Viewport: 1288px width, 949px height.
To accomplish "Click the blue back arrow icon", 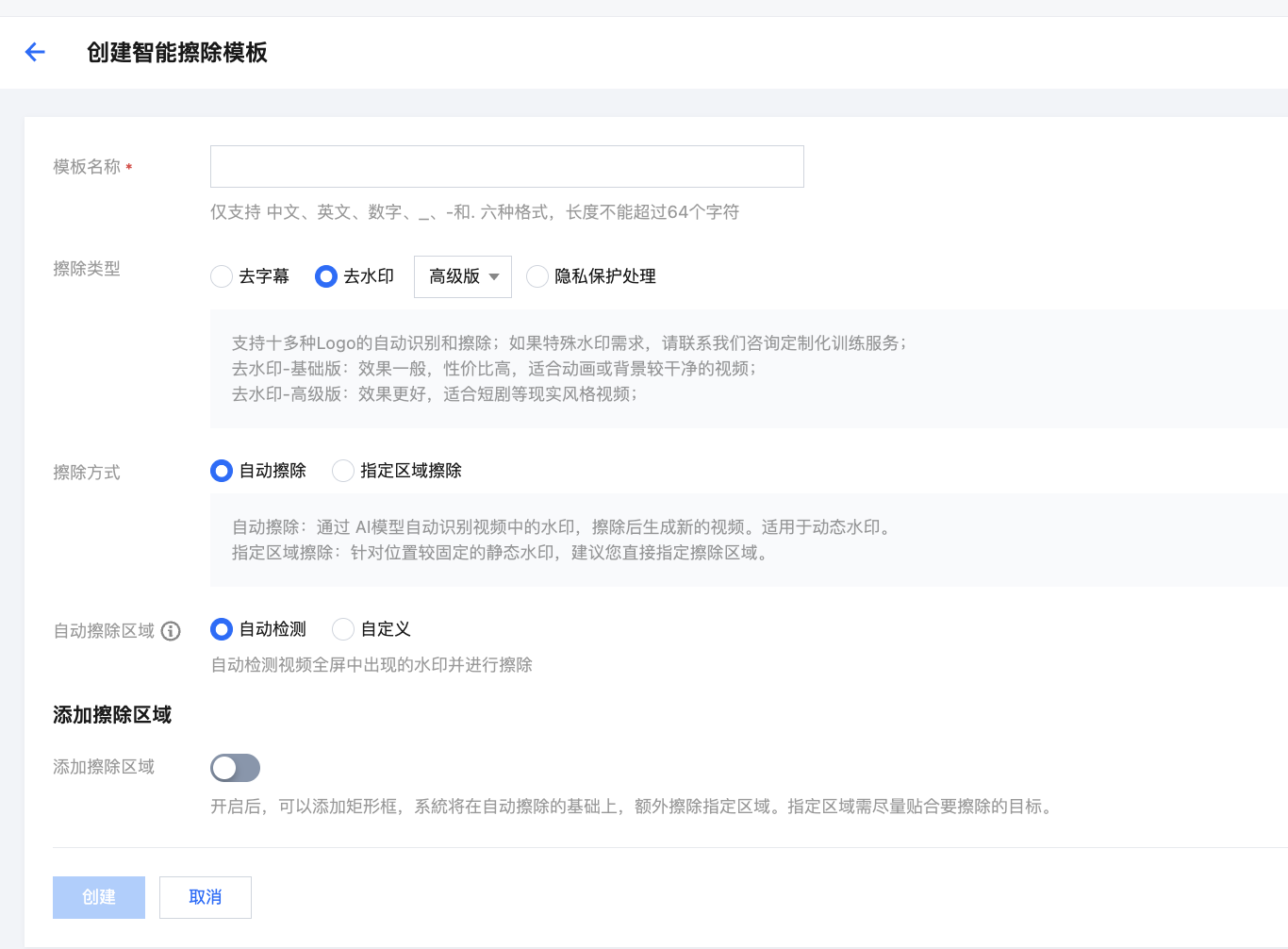I will (x=35, y=52).
